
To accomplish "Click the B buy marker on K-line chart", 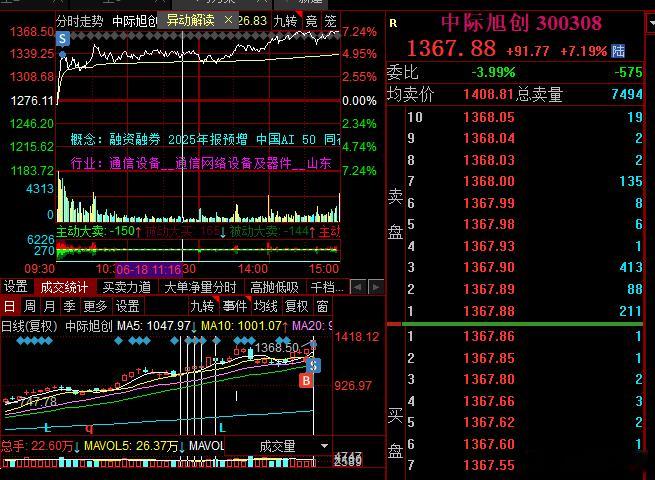I will point(306,381).
